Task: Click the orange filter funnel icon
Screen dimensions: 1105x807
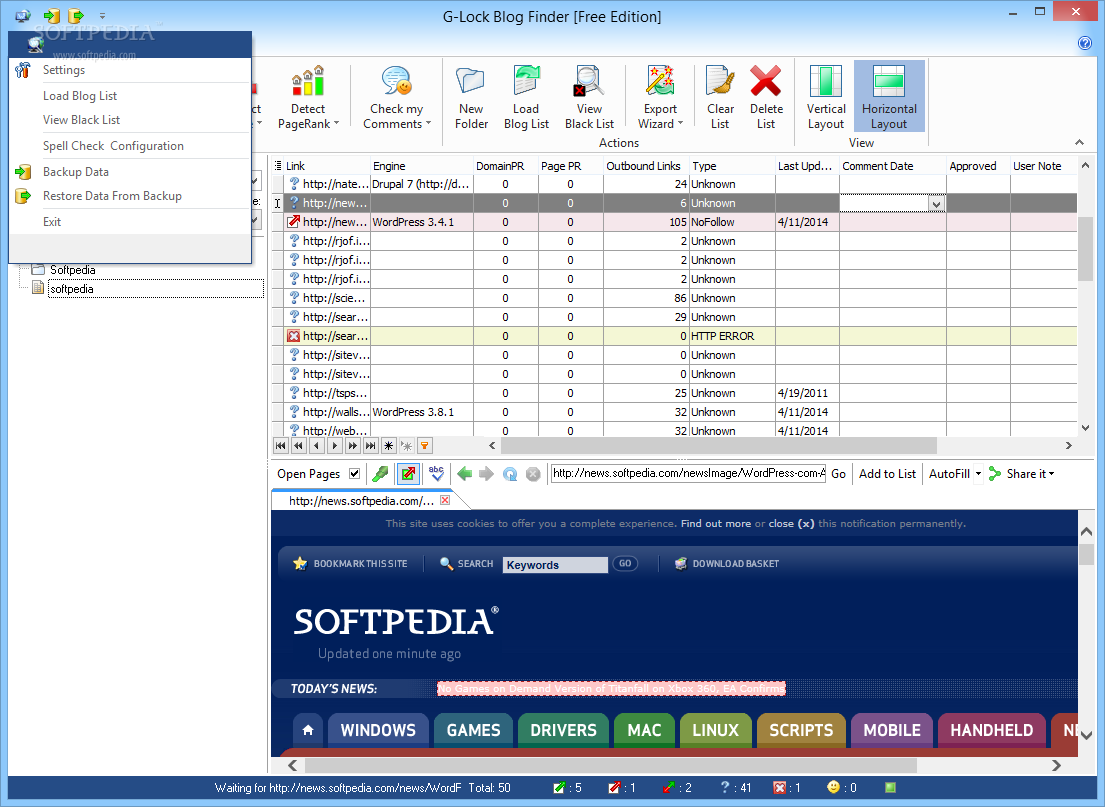Action: [x=424, y=445]
